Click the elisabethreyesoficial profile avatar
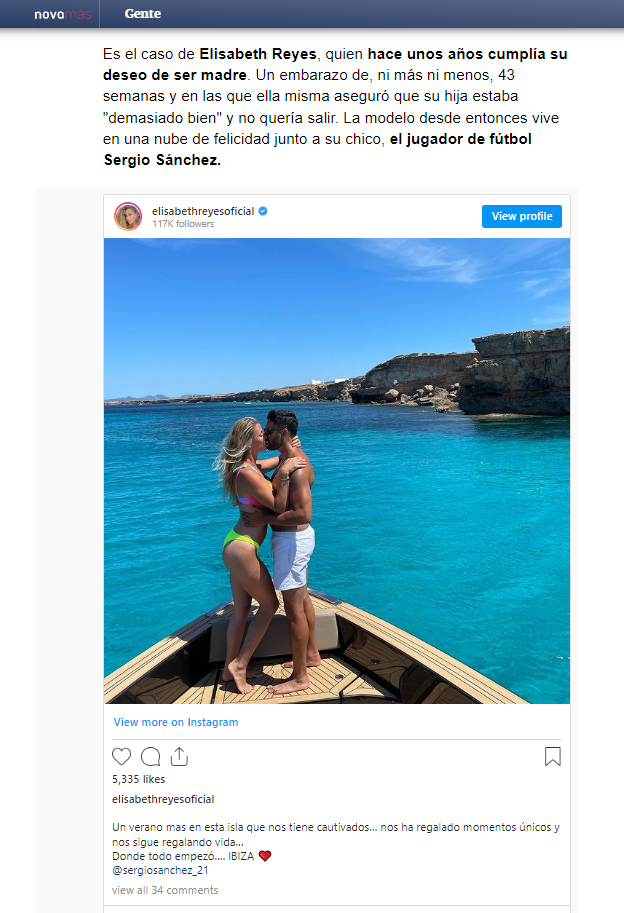The image size is (624, 913). click(128, 216)
